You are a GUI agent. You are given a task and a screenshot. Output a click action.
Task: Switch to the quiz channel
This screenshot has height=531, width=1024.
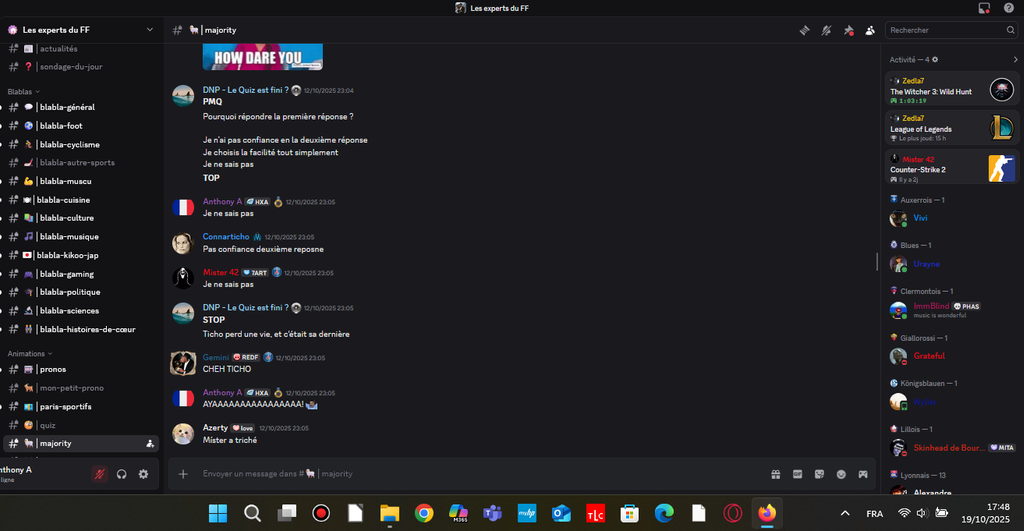(81, 425)
